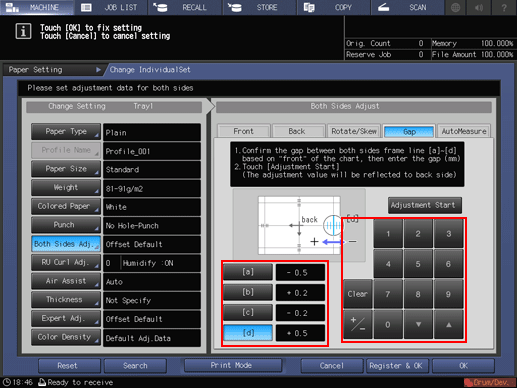Switch to the Rotate/Skew tab
This screenshot has width=517, height=388.
point(354,131)
